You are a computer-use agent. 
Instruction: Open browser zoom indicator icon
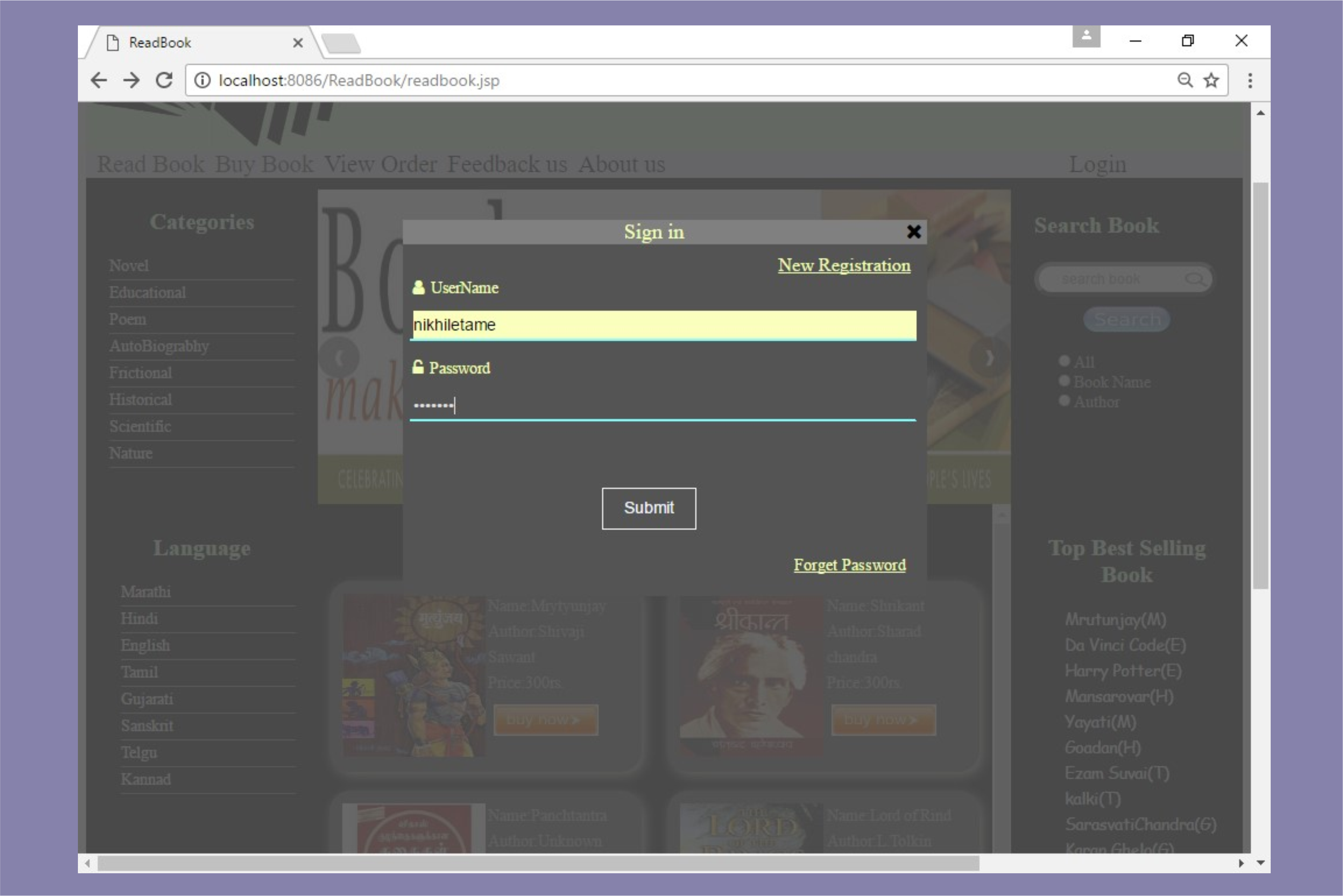pos(1185,80)
